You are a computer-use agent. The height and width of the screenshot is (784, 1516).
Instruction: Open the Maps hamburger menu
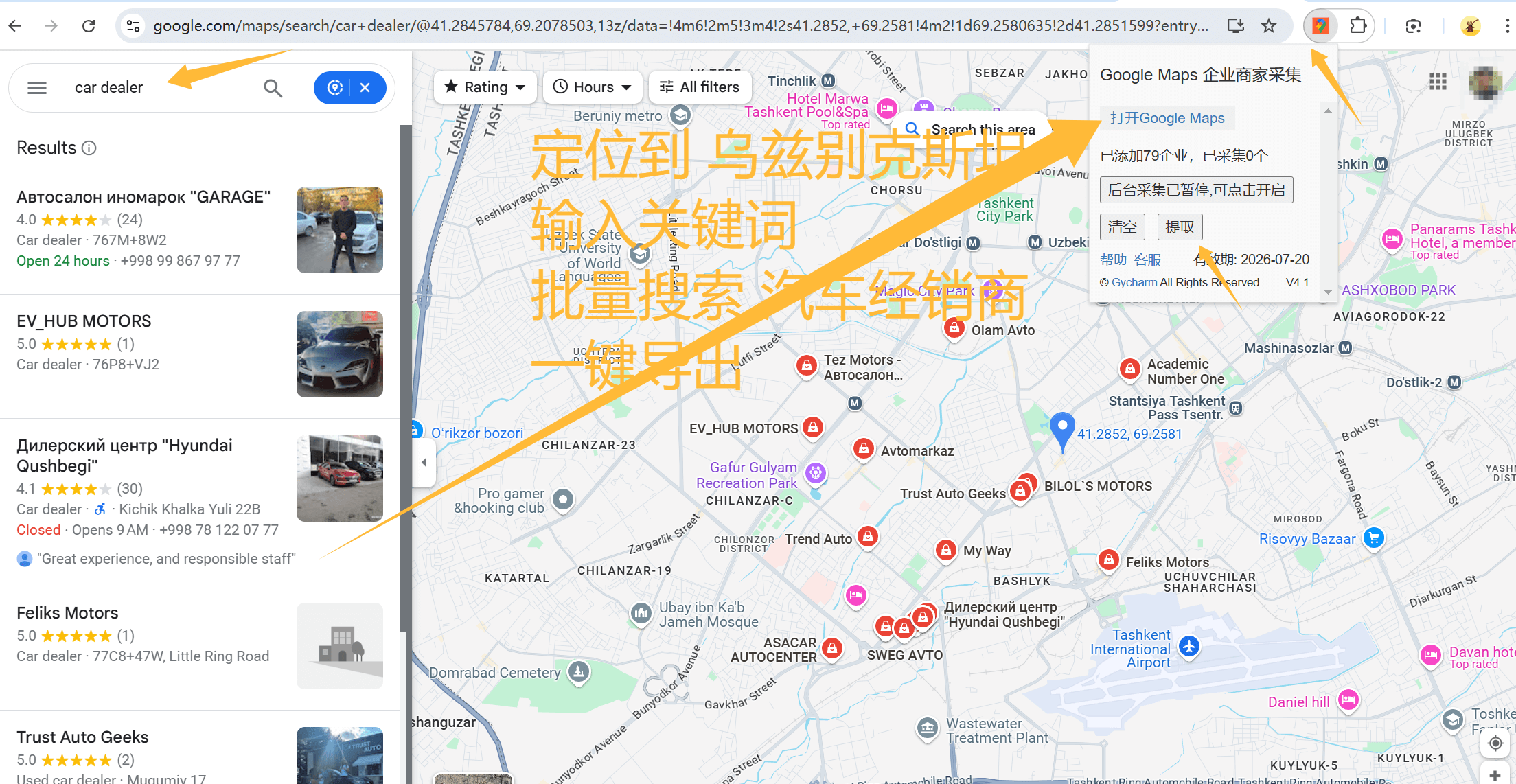coord(37,88)
